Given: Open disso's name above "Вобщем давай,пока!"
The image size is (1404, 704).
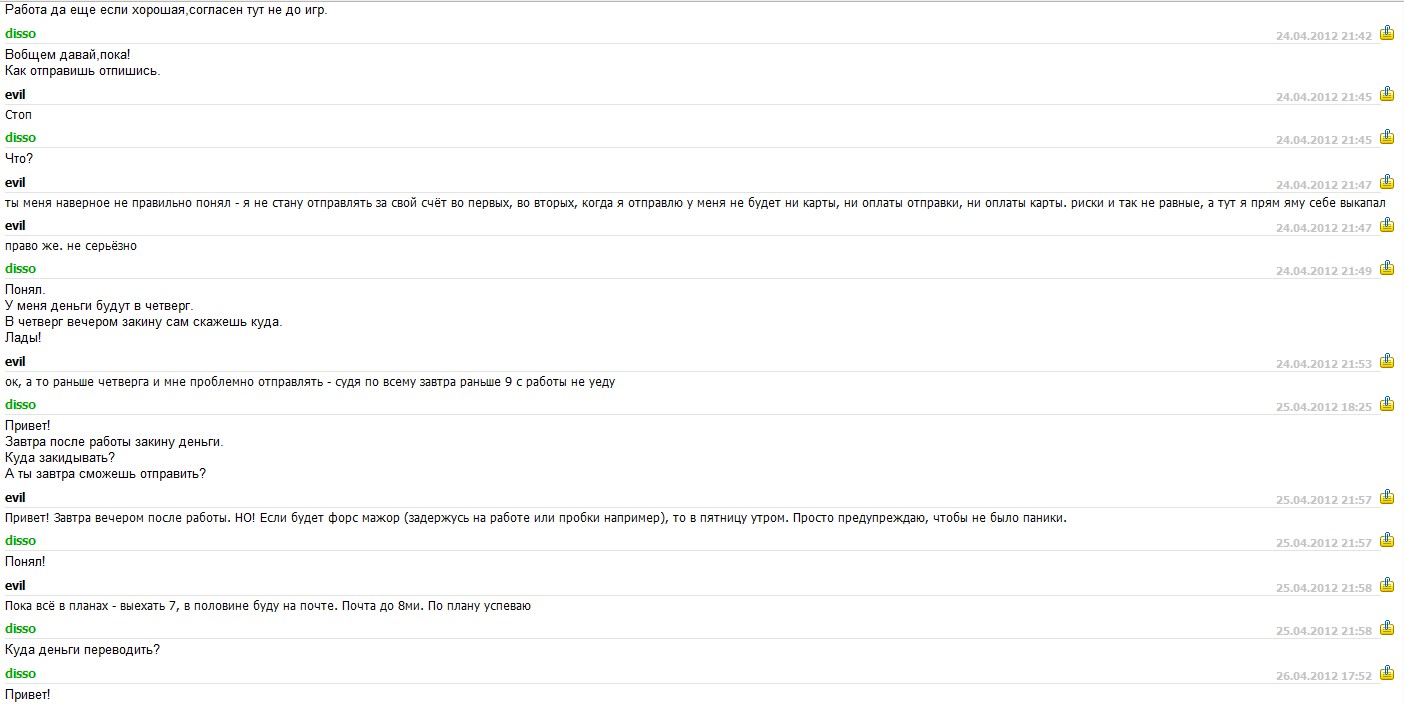Looking at the screenshot, I should tap(20, 34).
